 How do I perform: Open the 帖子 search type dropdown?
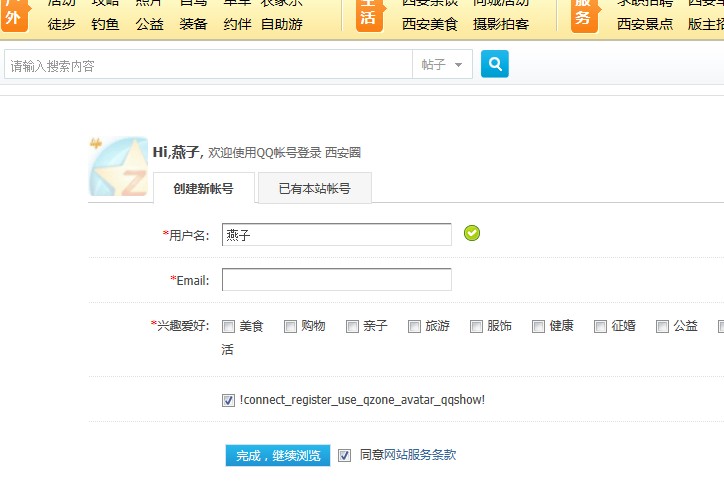pos(442,64)
